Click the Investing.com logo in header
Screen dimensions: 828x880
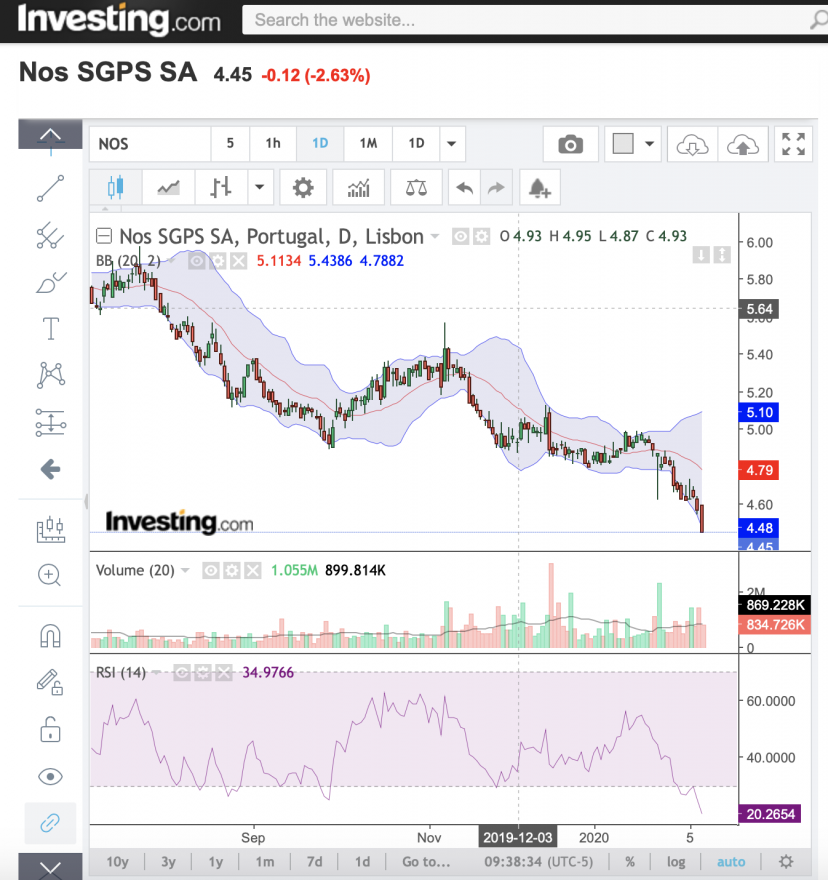point(119,20)
